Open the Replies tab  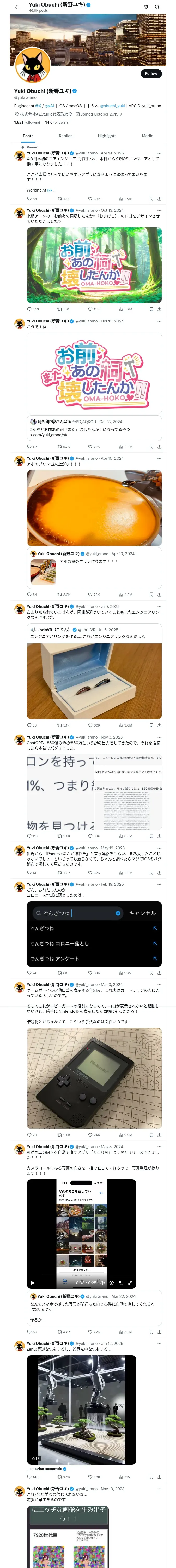[x=65, y=136]
